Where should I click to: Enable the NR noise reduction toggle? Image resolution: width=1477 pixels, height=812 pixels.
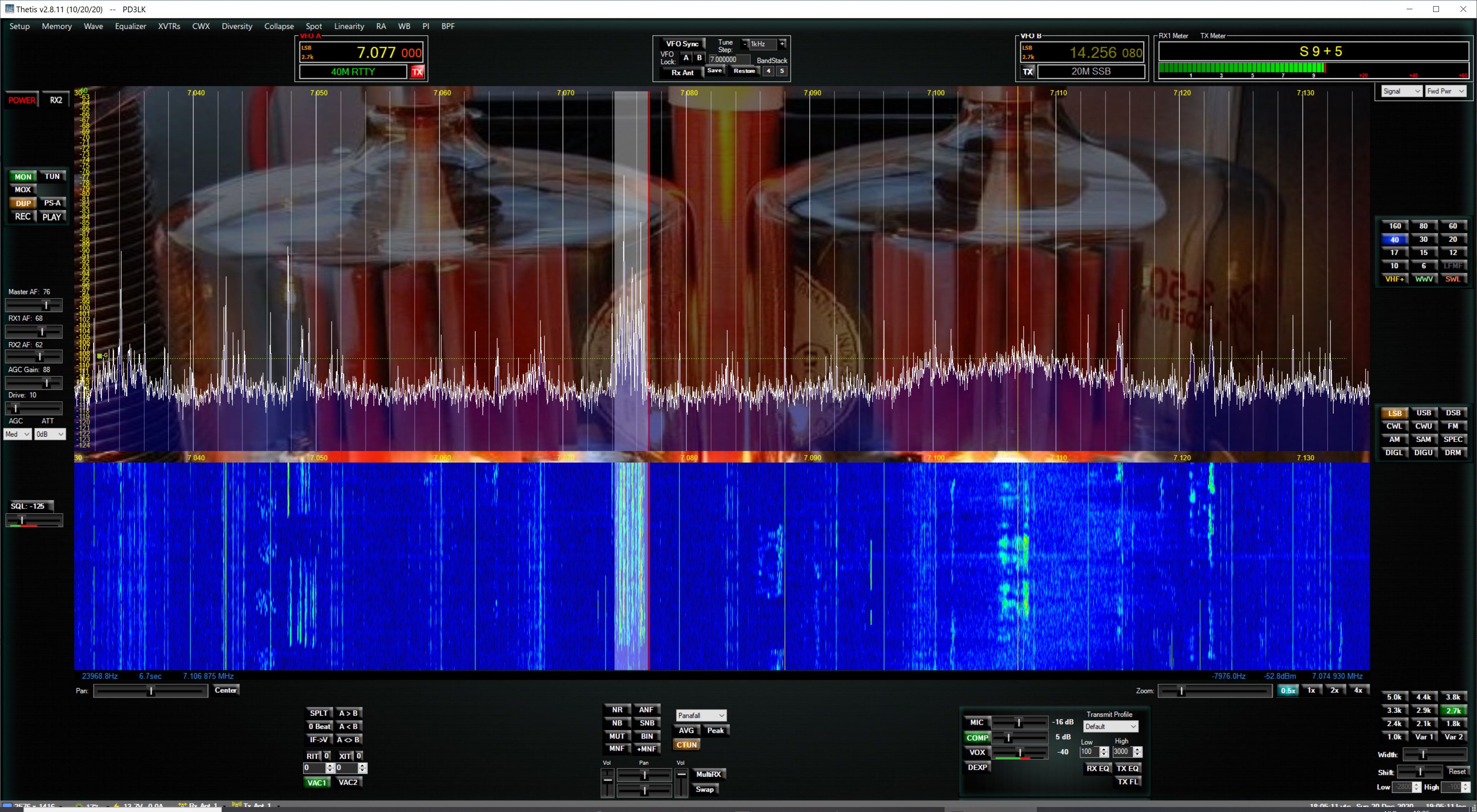pos(617,709)
